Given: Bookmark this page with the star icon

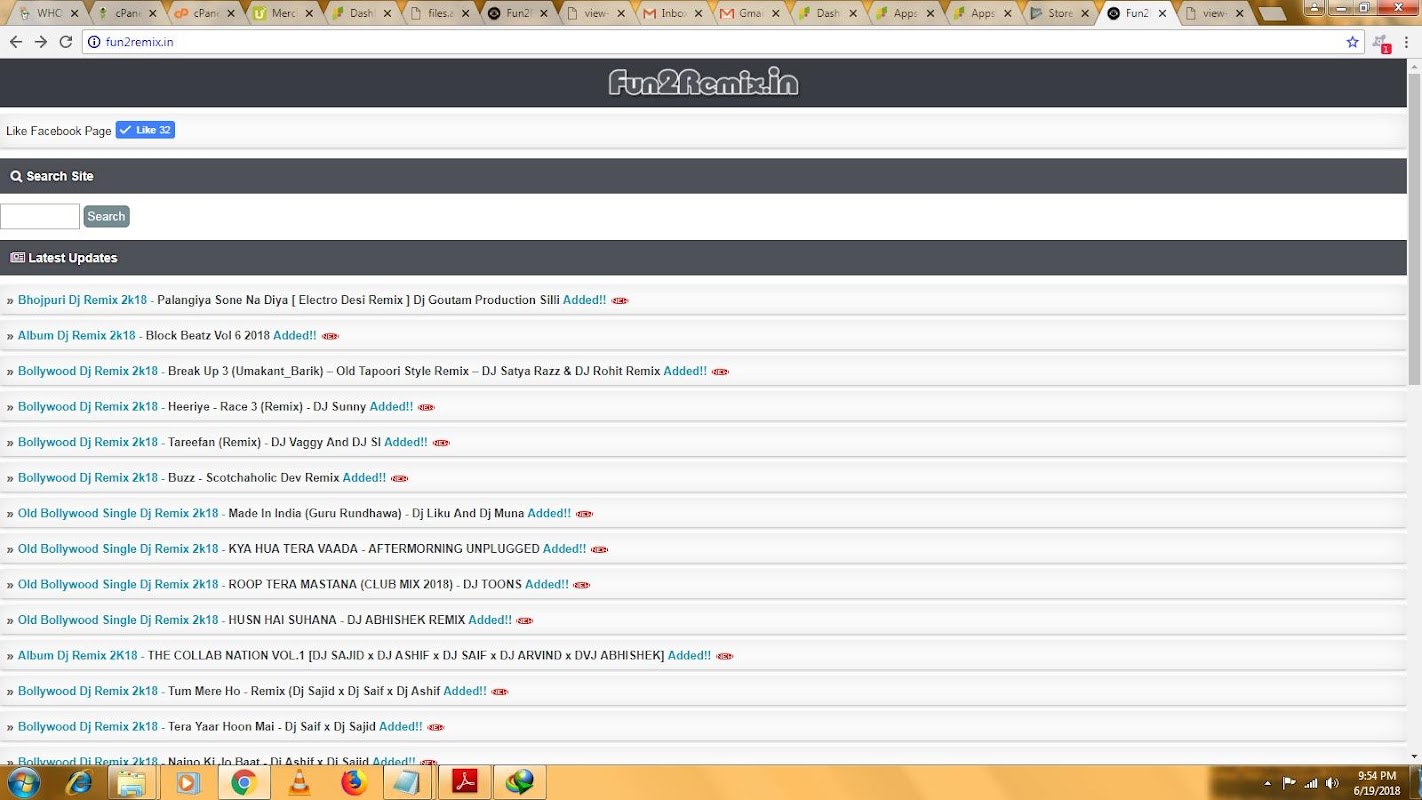Looking at the screenshot, I should 1352,42.
